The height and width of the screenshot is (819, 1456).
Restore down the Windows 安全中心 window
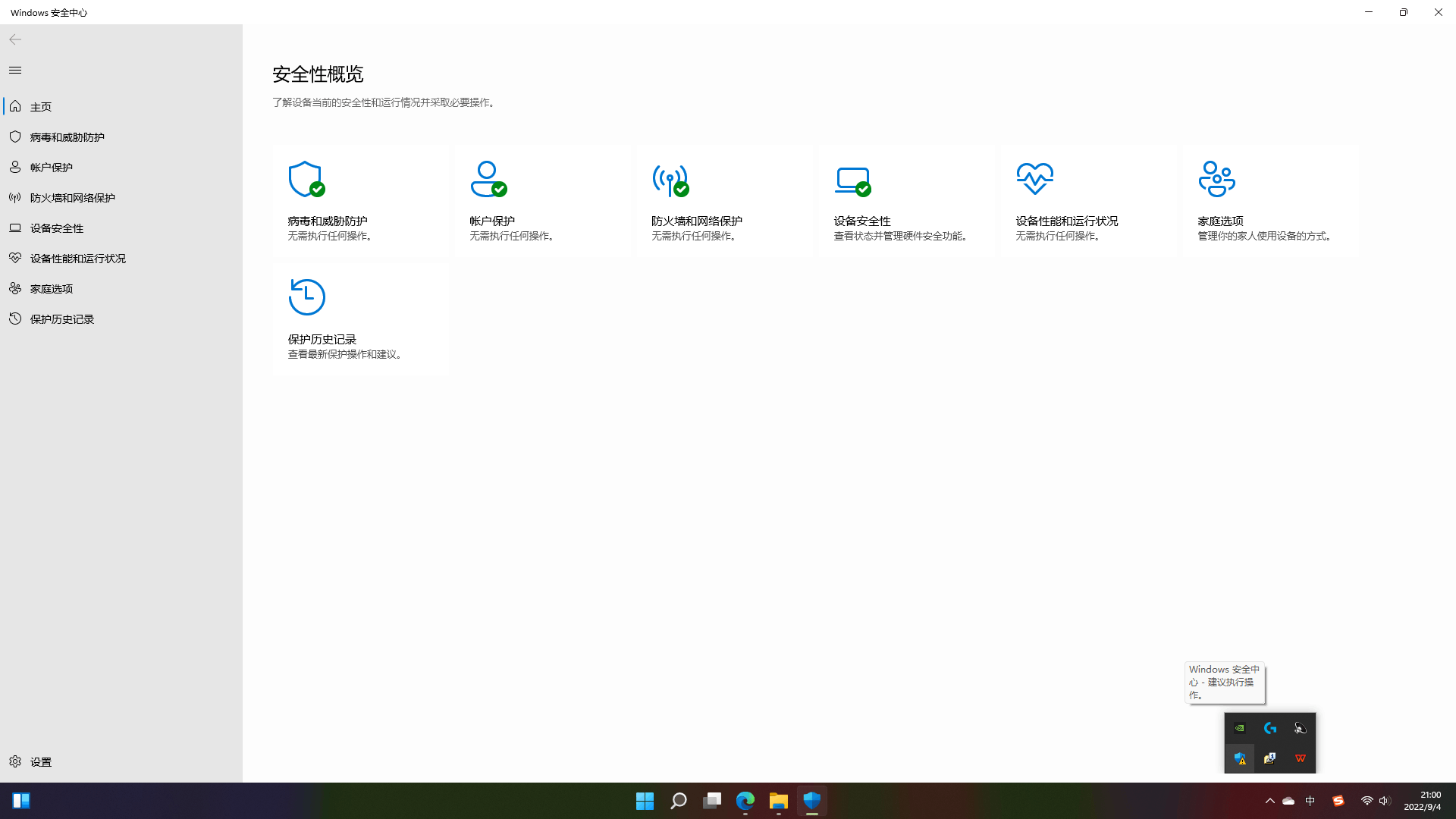[x=1404, y=12]
